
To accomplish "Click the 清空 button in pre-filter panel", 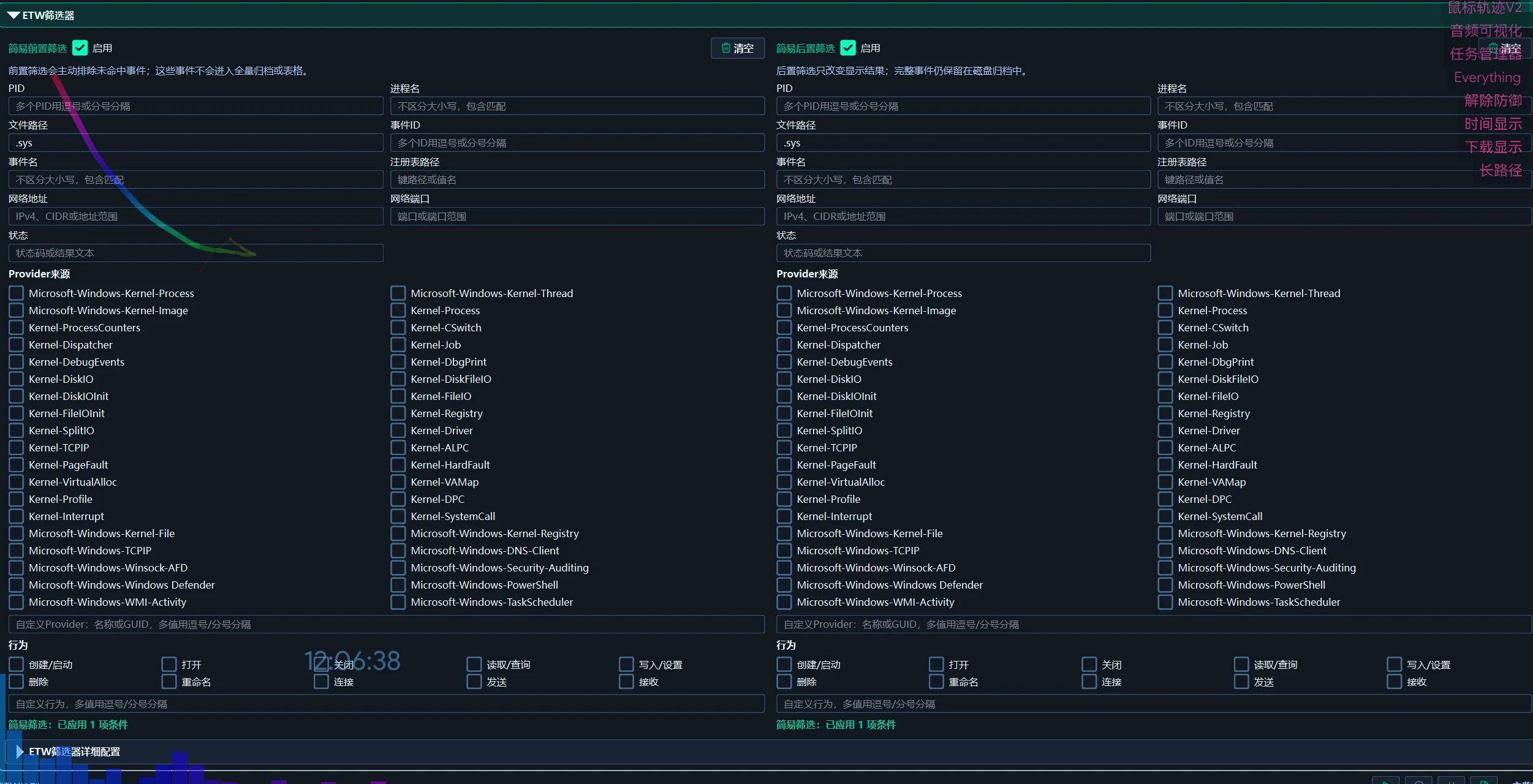I will pyautogui.click(x=738, y=48).
